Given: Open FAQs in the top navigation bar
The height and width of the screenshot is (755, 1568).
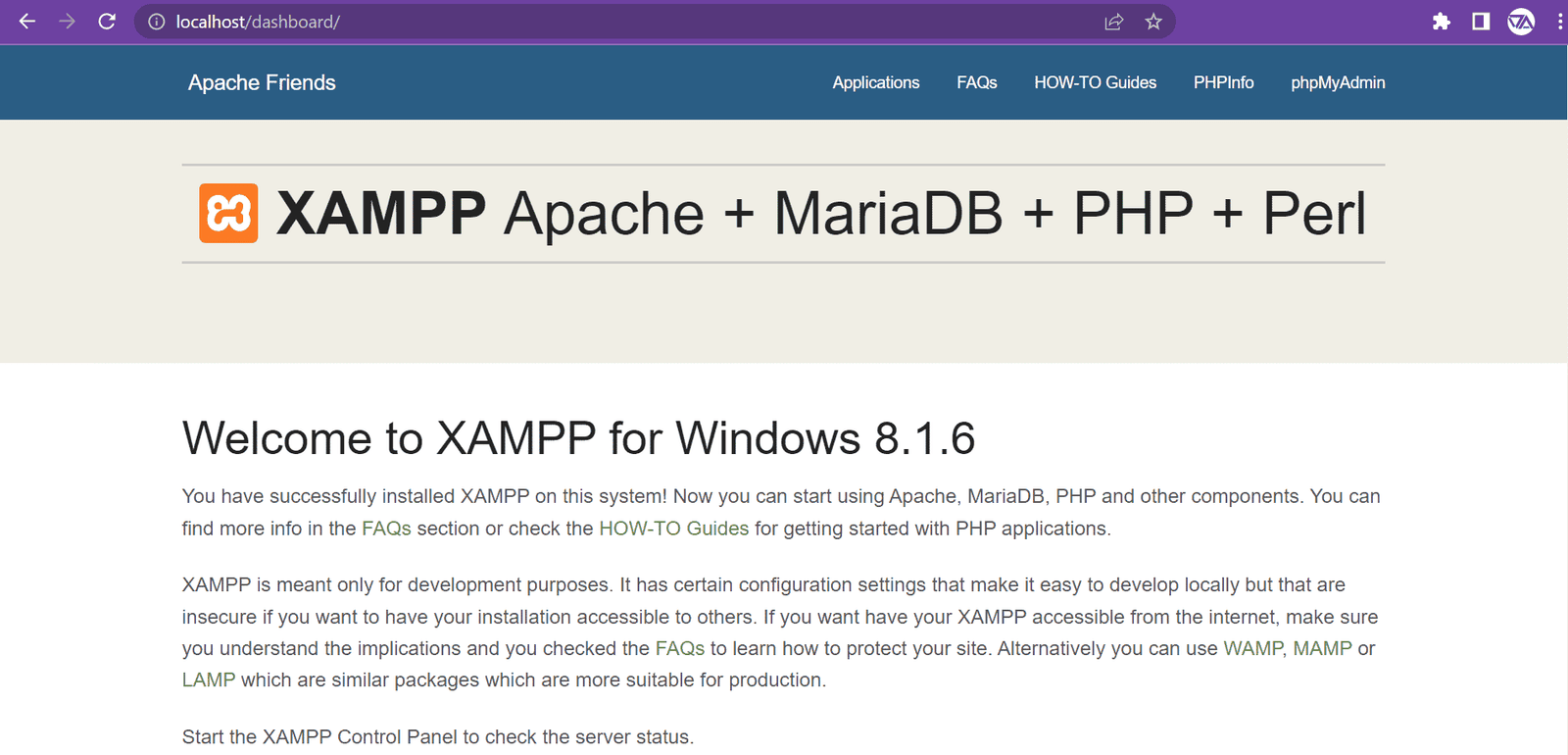Looking at the screenshot, I should click(977, 82).
